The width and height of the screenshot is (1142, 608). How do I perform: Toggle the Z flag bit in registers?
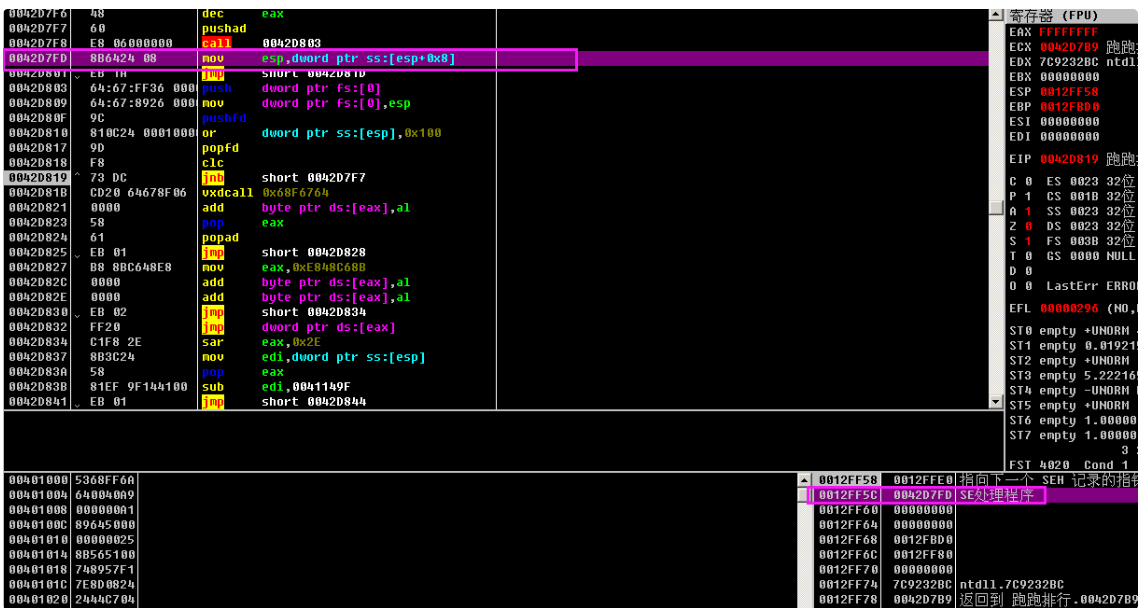(1028, 226)
